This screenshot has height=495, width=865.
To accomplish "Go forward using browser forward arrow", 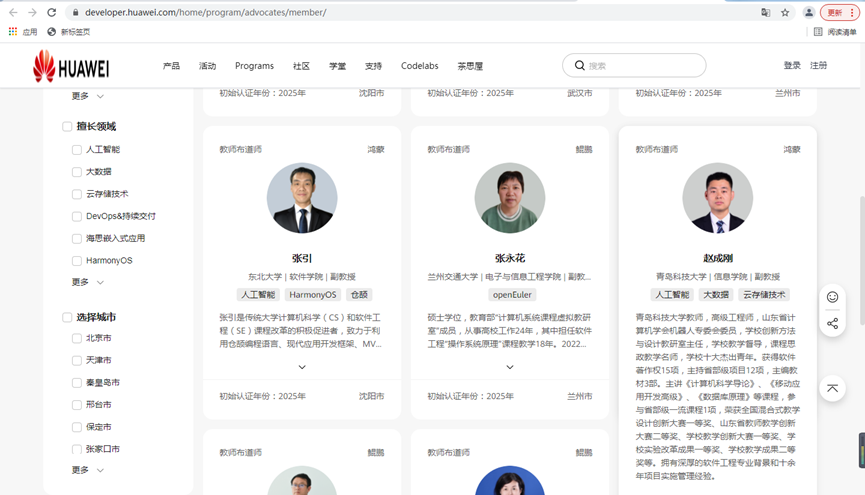I will 32,12.
